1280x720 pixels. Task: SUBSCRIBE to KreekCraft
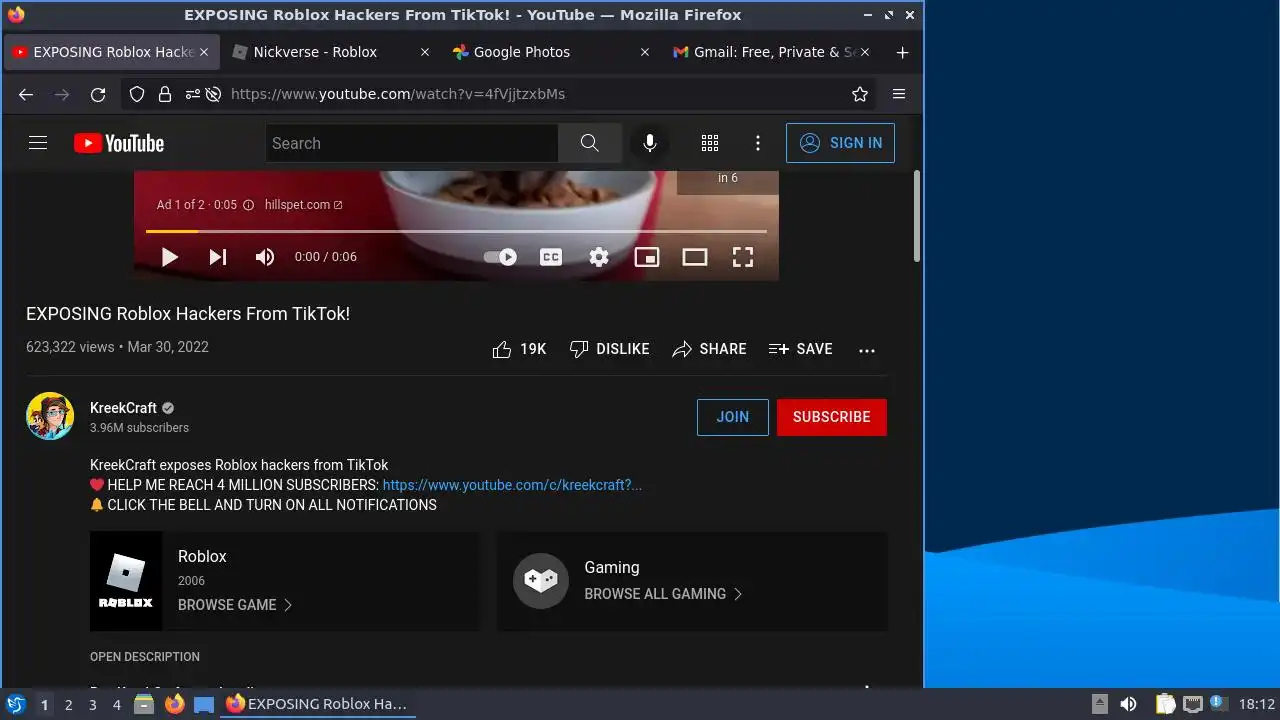(x=832, y=417)
